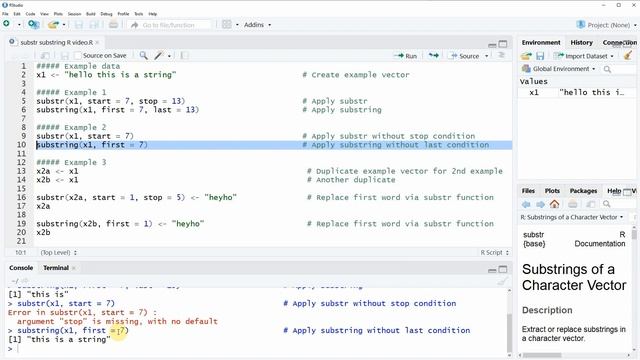
Task: Switch to the Packages tab
Action: [x=583, y=191]
